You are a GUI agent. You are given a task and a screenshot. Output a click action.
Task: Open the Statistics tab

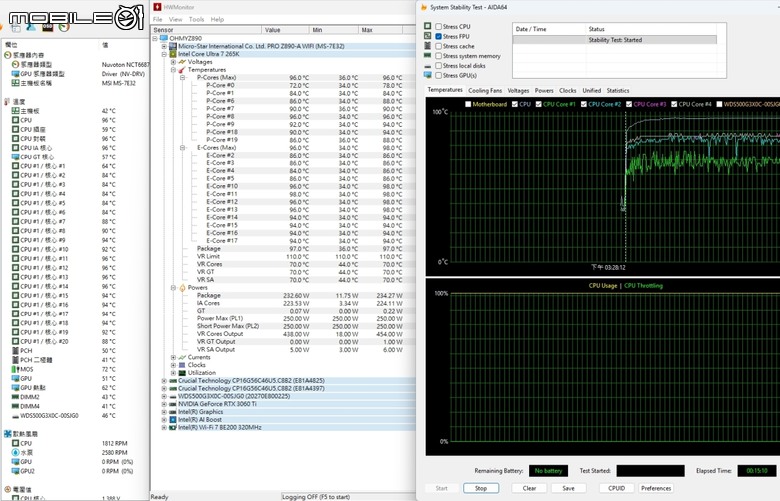[x=618, y=91]
